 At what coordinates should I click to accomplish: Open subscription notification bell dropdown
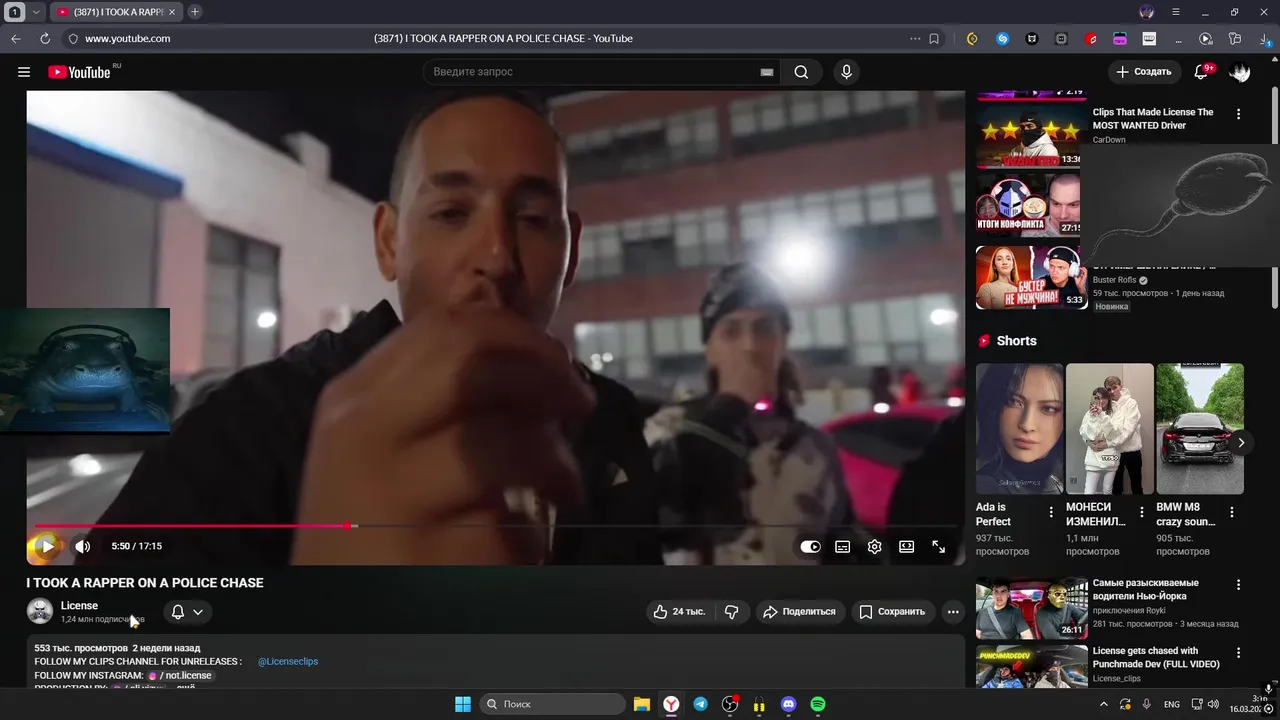(x=187, y=612)
